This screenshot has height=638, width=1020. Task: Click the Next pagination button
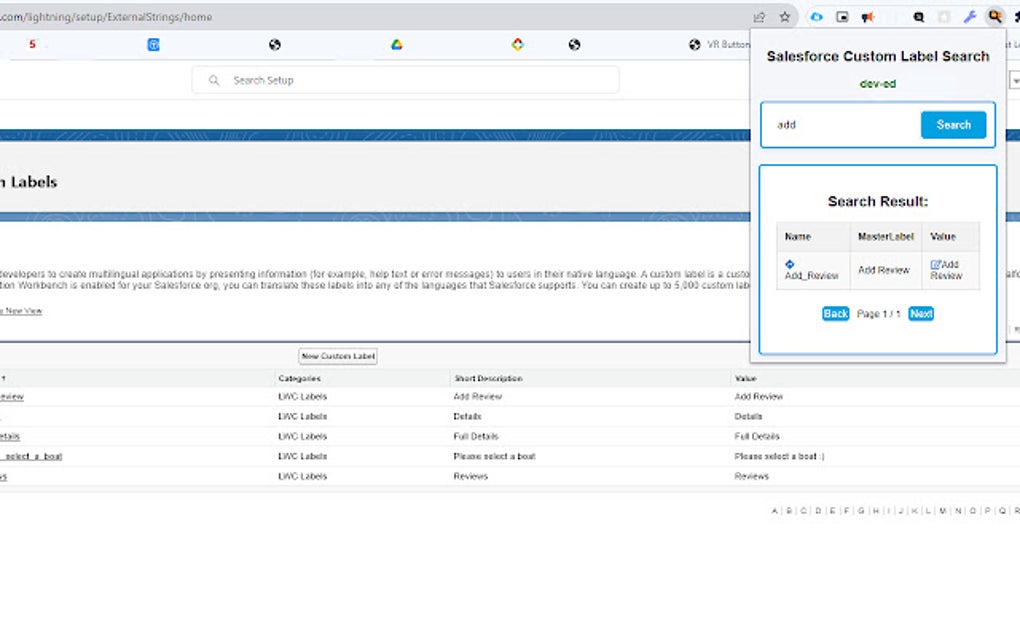click(x=921, y=313)
